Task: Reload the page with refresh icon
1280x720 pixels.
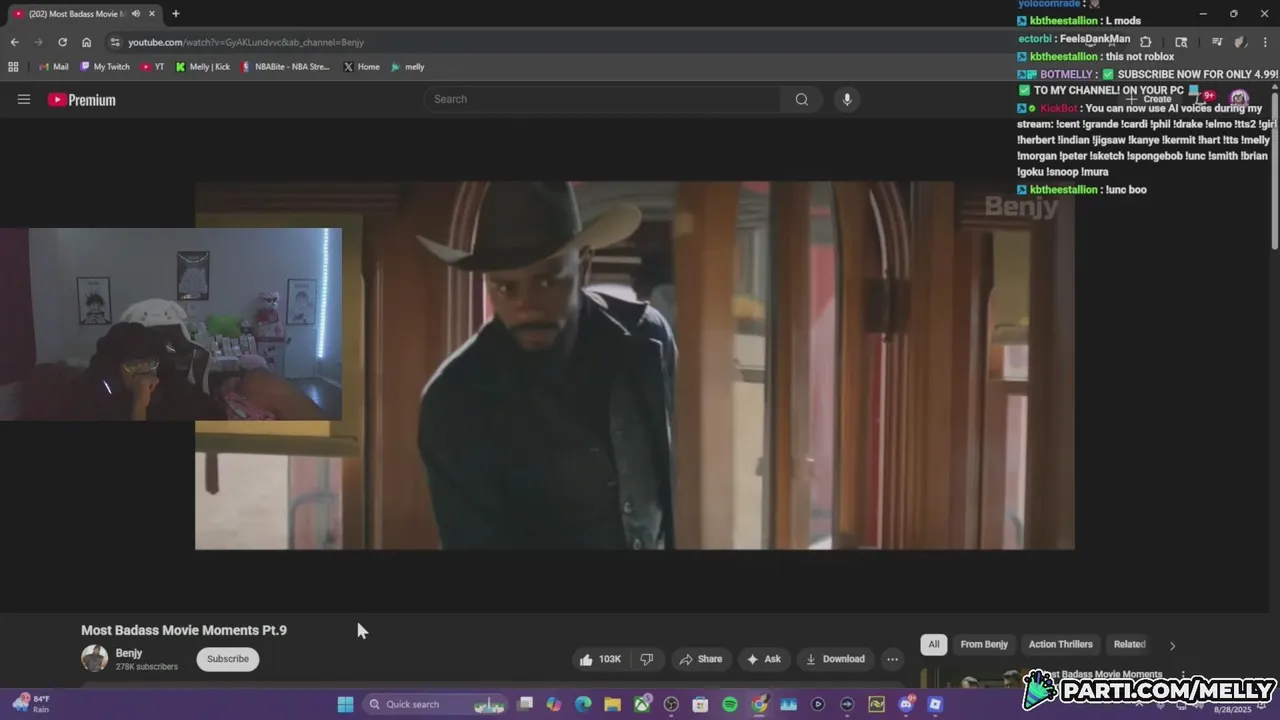Action: 62,42
